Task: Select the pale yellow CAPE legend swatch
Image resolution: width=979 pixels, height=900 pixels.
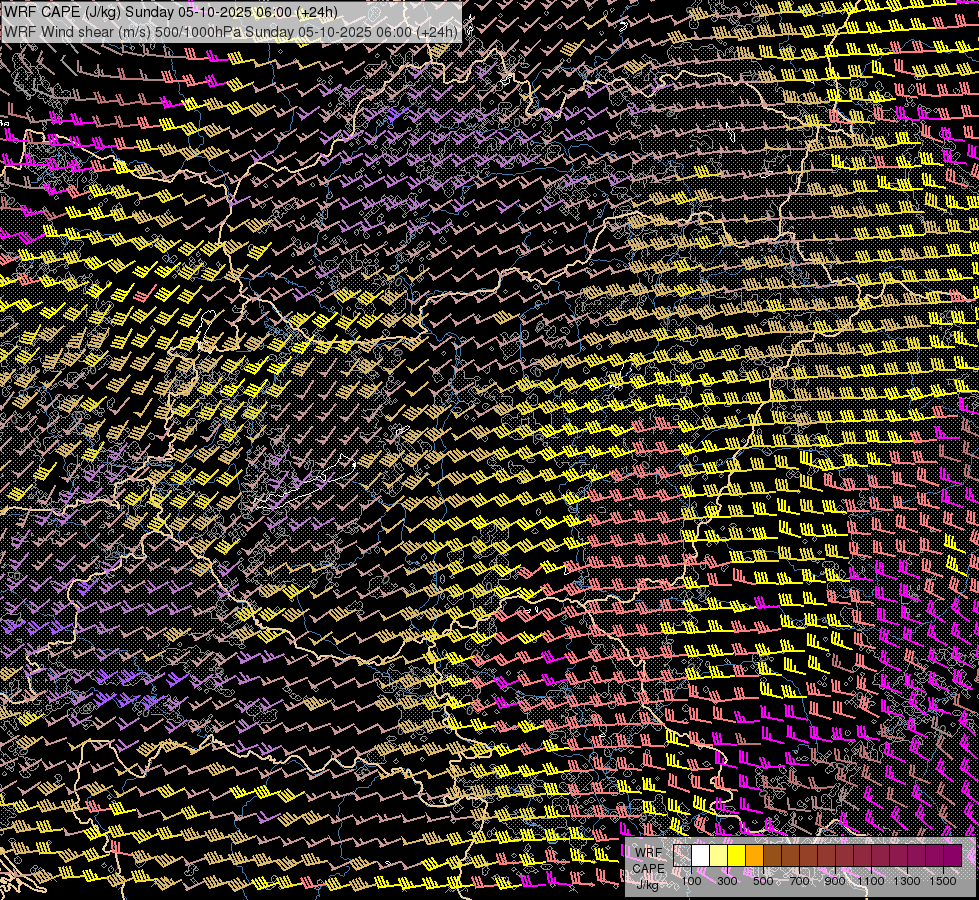Action: tap(719, 855)
